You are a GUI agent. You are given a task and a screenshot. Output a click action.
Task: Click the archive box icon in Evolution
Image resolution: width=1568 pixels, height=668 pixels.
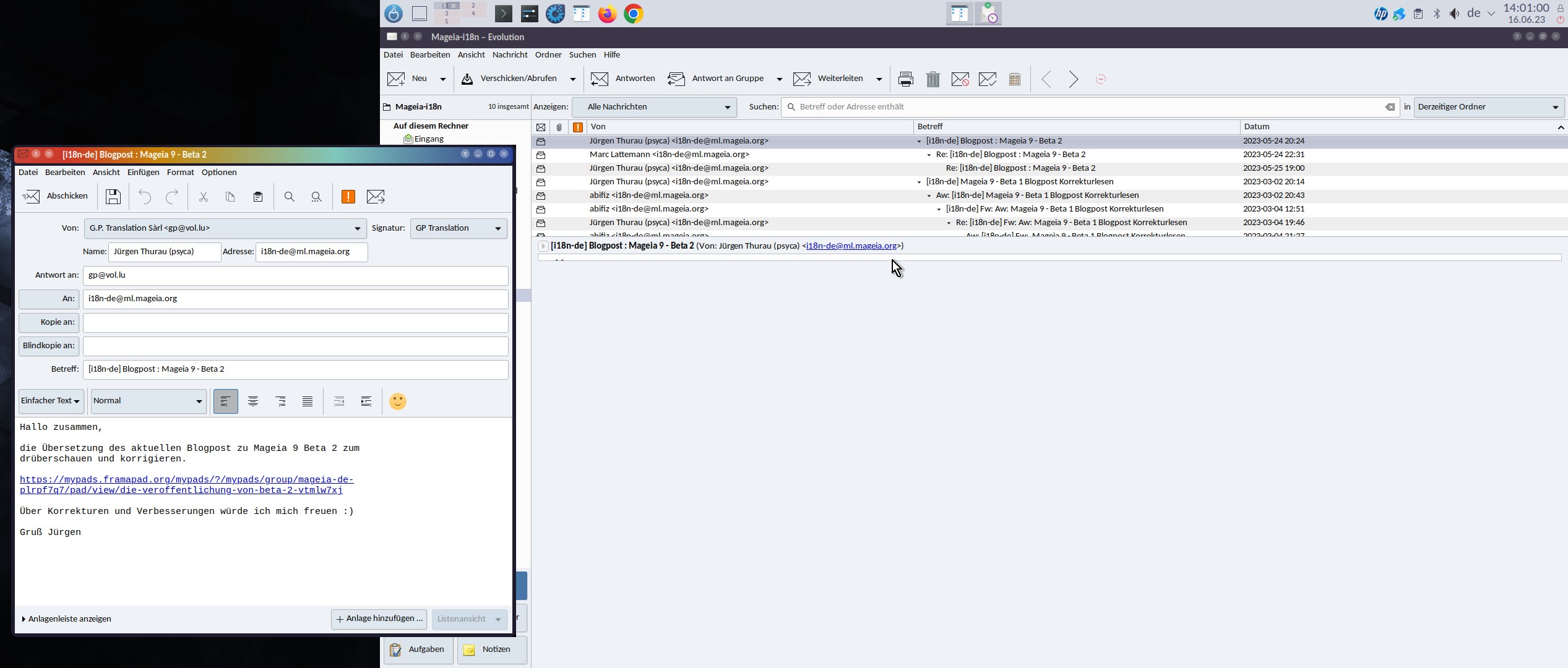[1015, 79]
